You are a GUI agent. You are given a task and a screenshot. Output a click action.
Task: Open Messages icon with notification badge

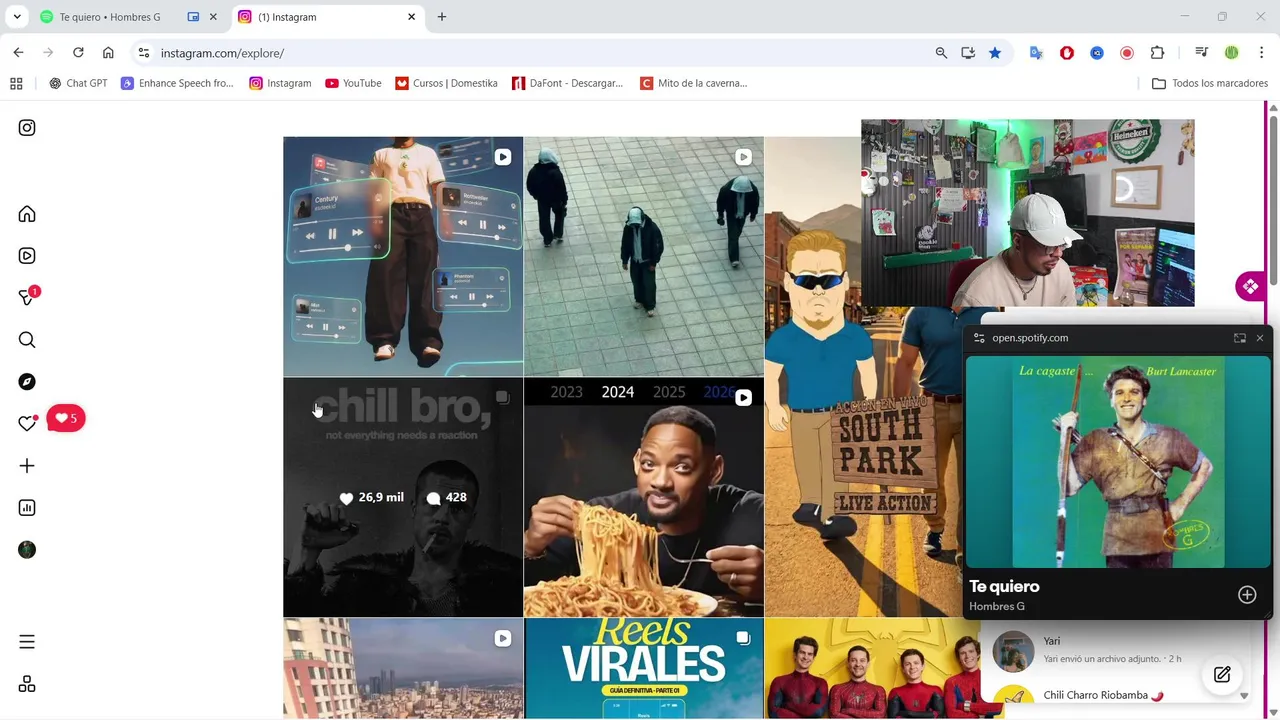pyautogui.click(x=27, y=297)
